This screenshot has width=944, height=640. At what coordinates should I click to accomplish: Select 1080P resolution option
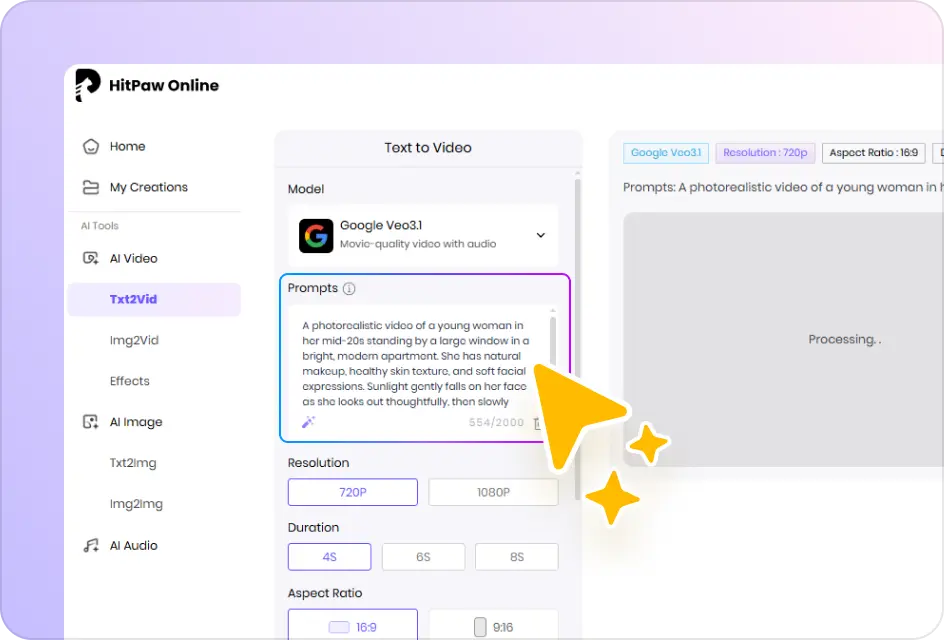tap(493, 492)
